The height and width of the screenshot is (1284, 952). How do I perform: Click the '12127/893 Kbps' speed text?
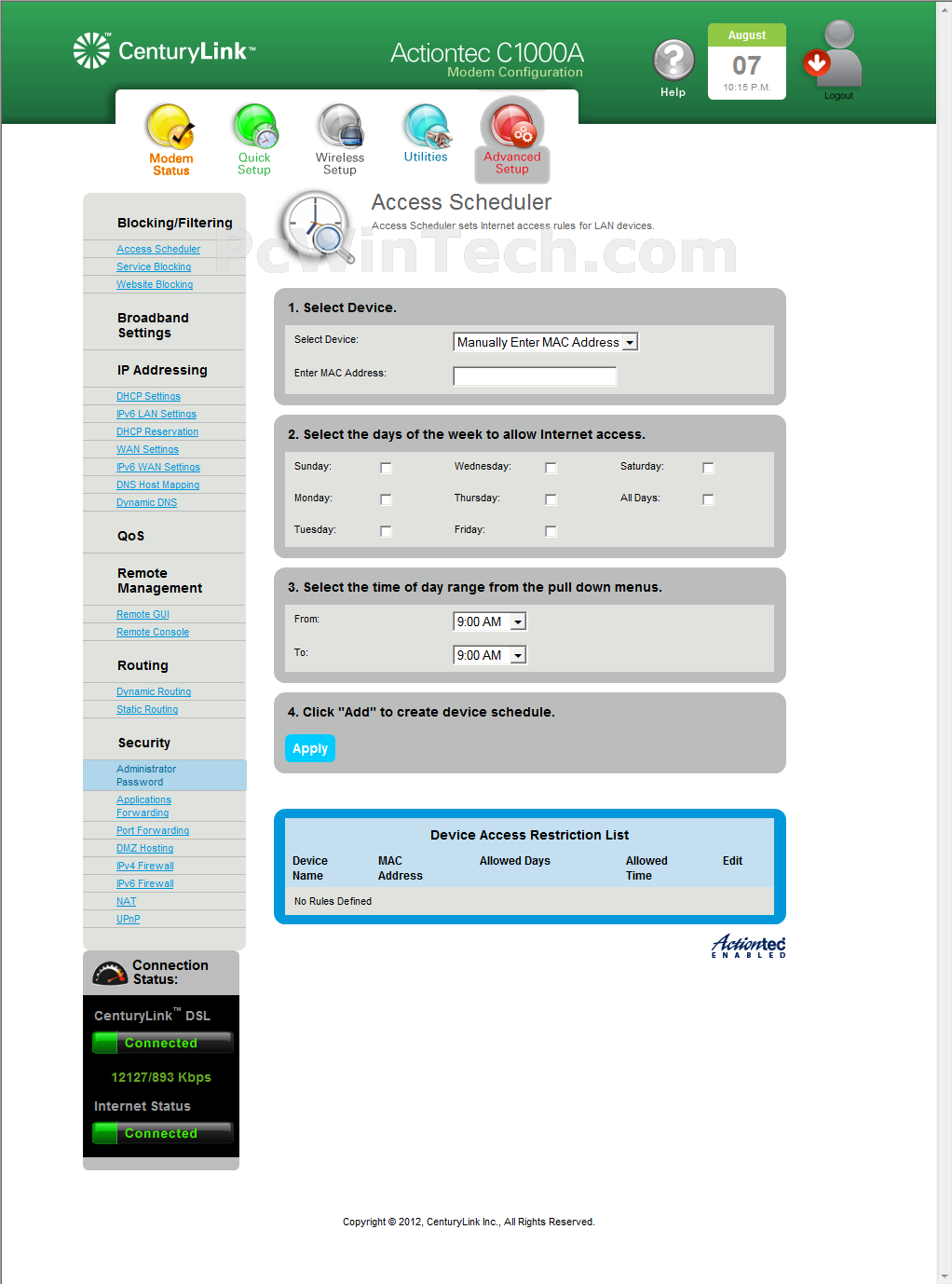pos(161,1077)
